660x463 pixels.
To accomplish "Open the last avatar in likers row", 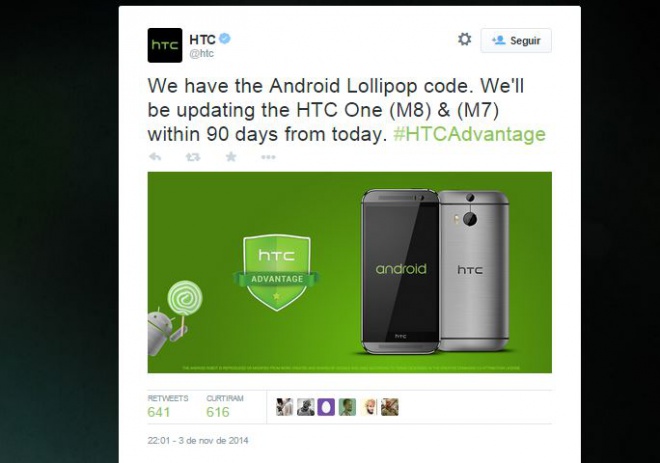I will pyautogui.click(x=389, y=407).
